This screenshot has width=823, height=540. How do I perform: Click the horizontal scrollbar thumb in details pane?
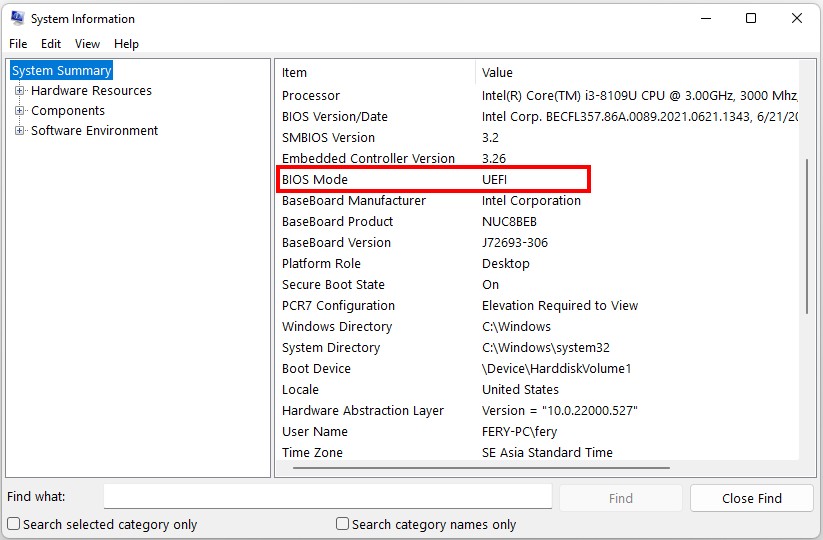tap(481, 467)
